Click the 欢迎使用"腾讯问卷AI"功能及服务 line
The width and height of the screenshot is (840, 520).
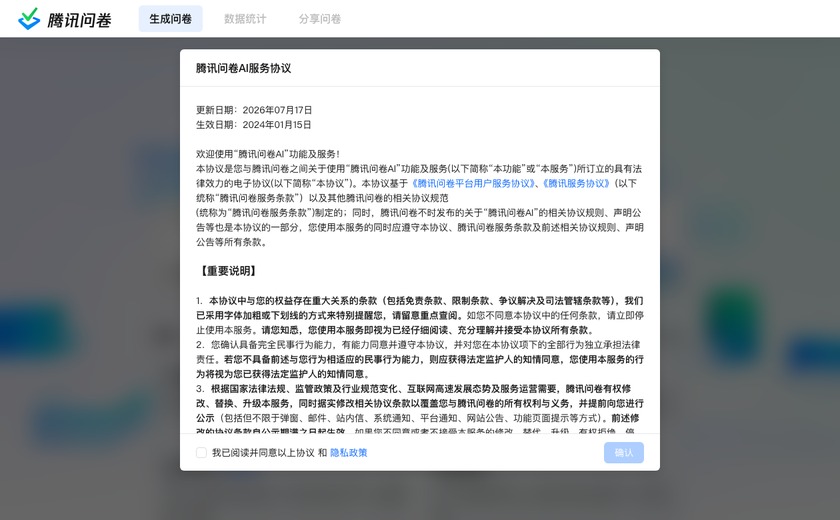268,154
